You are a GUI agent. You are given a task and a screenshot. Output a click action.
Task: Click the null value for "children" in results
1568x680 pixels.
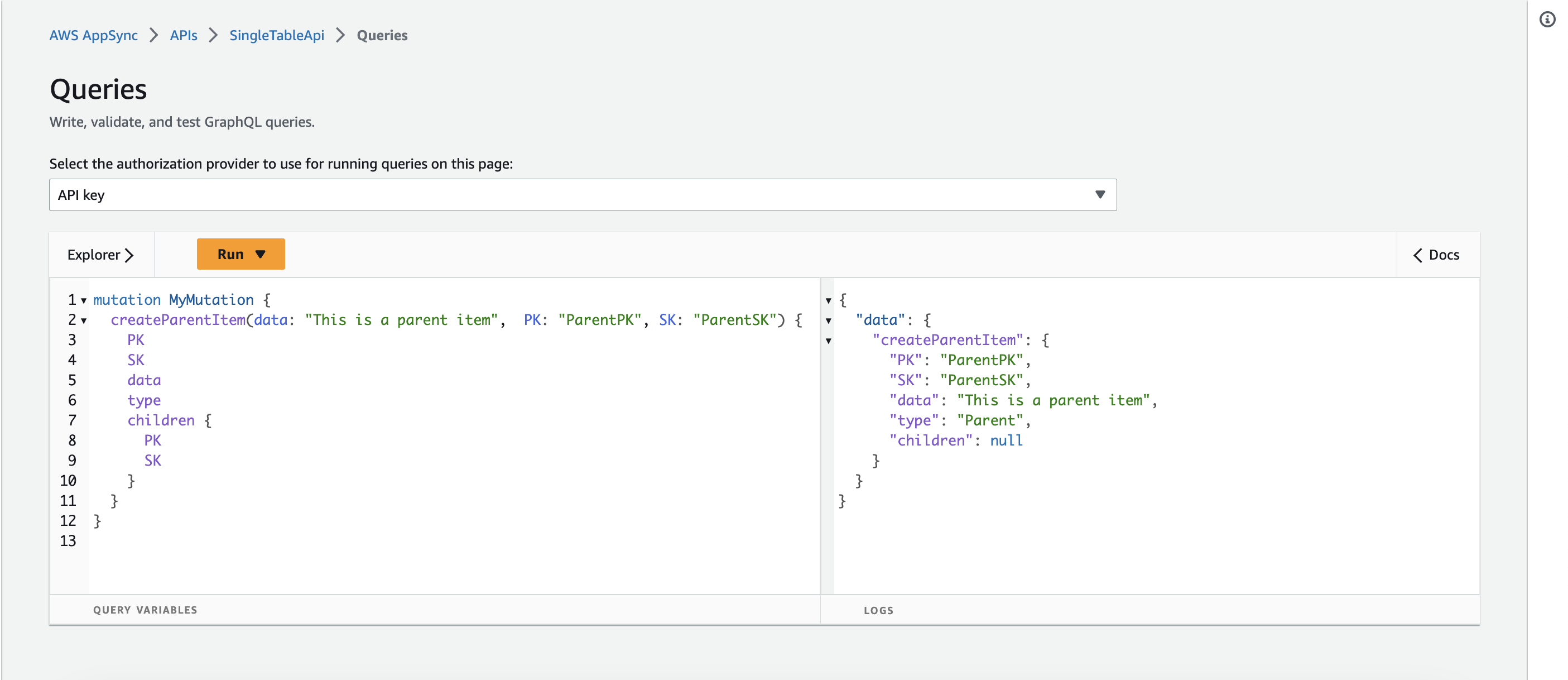[1006, 440]
